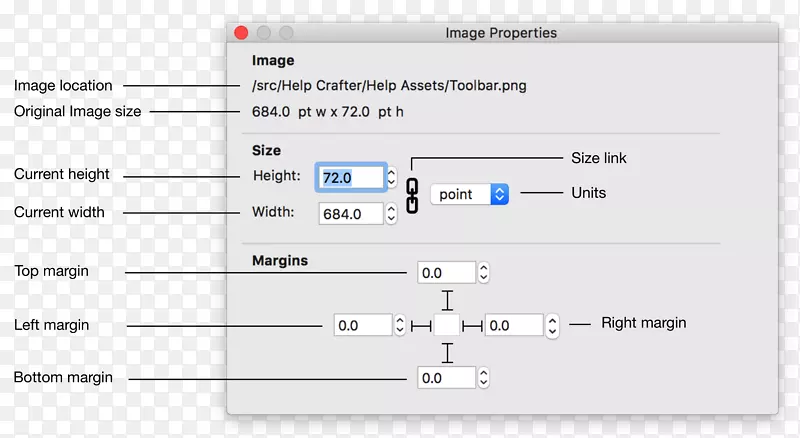Click the Width input field showing 684.0
The height and width of the screenshot is (438, 800).
click(x=351, y=213)
